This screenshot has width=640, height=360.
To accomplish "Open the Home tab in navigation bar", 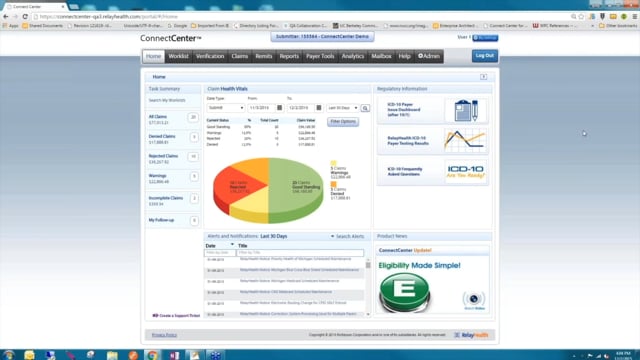I will pos(153,56).
